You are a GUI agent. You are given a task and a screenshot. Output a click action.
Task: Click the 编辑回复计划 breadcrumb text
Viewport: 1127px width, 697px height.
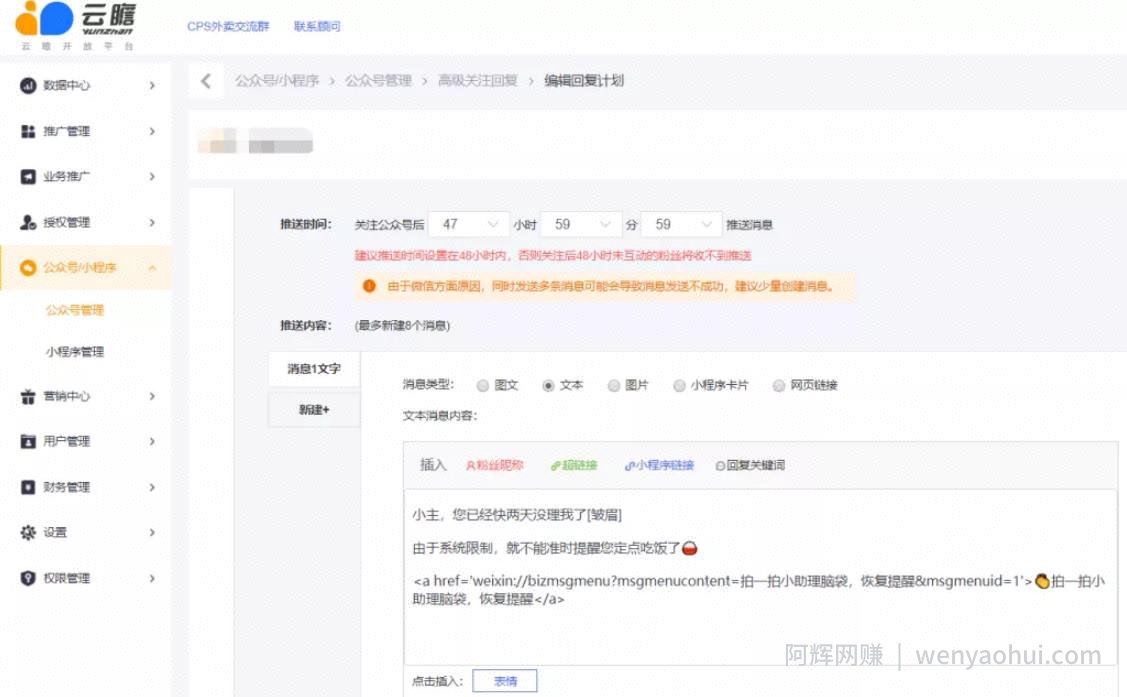point(584,80)
